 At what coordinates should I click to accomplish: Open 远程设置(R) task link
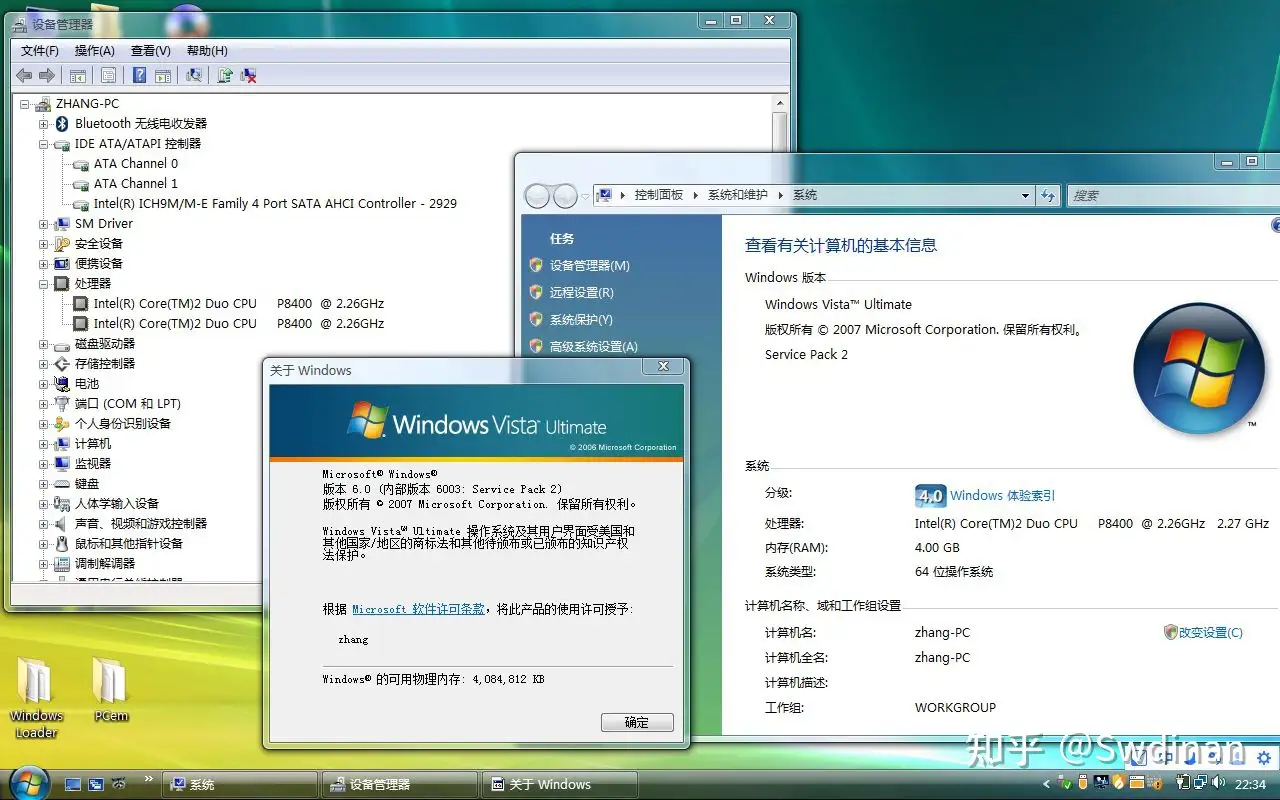point(581,292)
